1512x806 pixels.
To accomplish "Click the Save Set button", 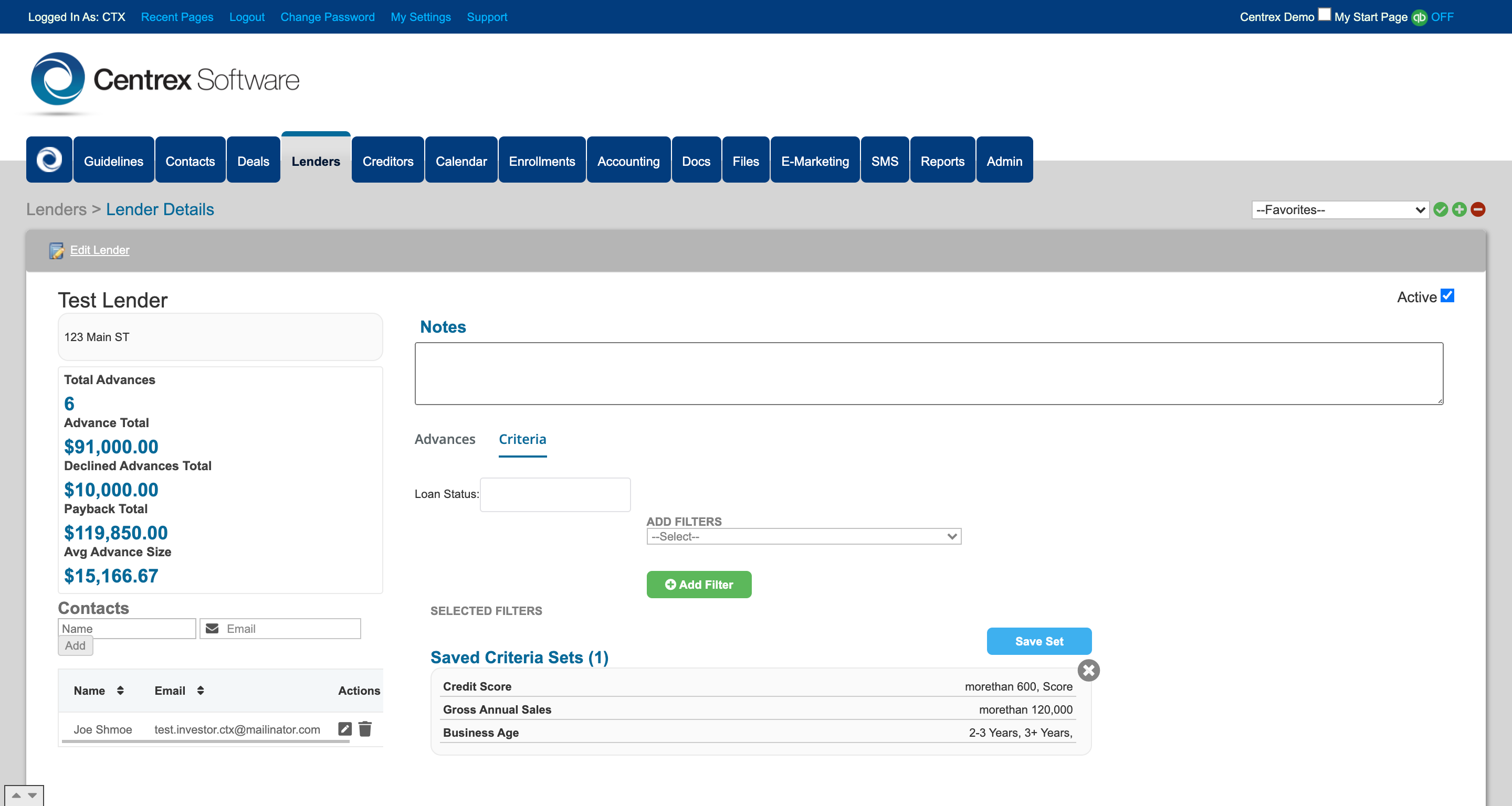I will tap(1039, 641).
